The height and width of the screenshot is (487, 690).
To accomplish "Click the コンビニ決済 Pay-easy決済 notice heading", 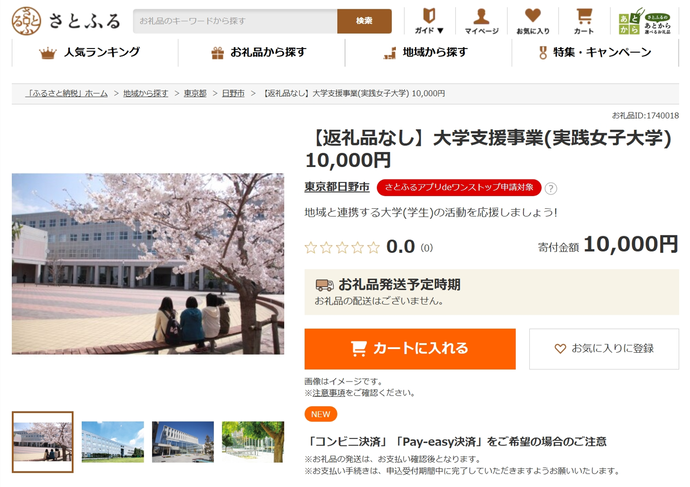I will tap(456, 441).
